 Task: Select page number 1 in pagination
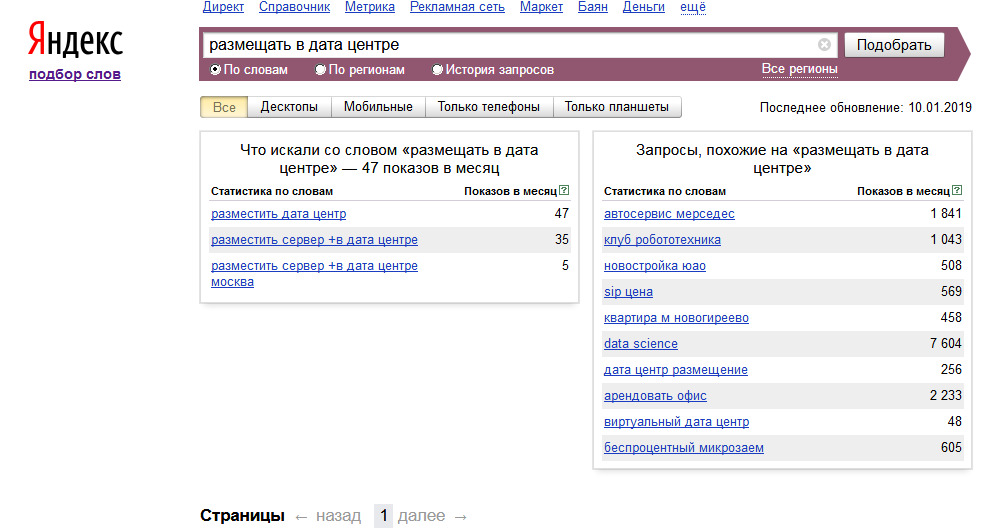(383, 515)
